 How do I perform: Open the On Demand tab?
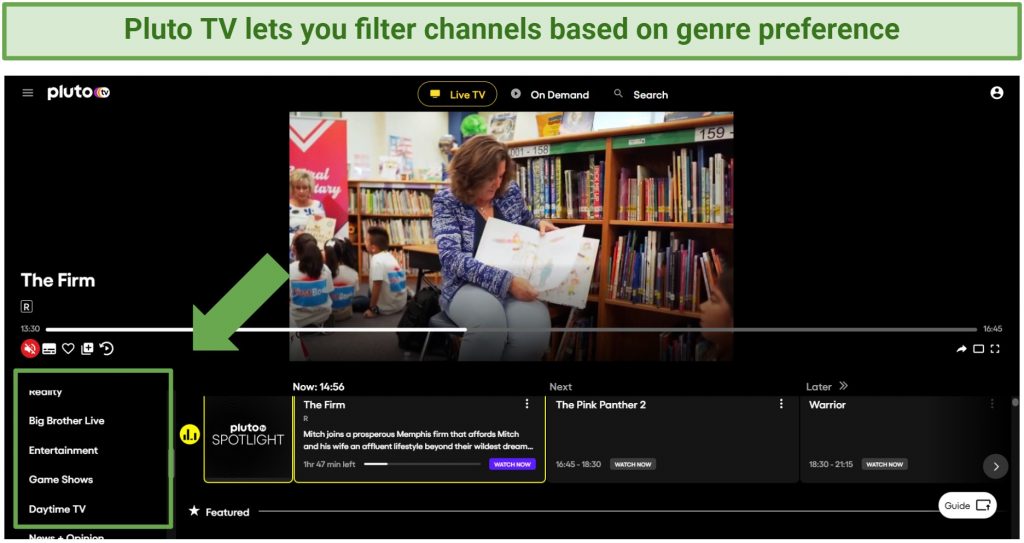[550, 94]
